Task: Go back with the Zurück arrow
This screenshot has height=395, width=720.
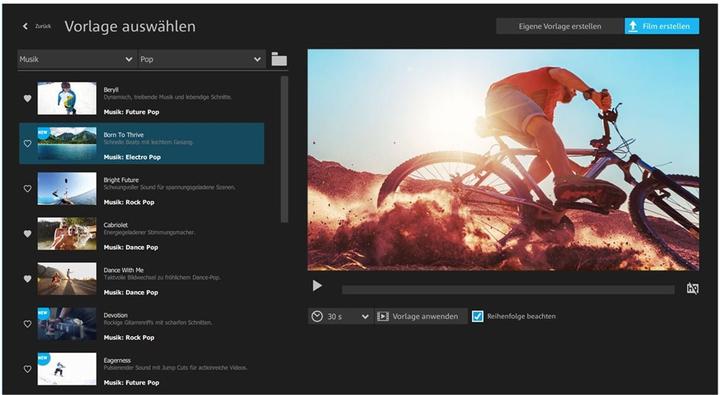Action: (x=25, y=26)
